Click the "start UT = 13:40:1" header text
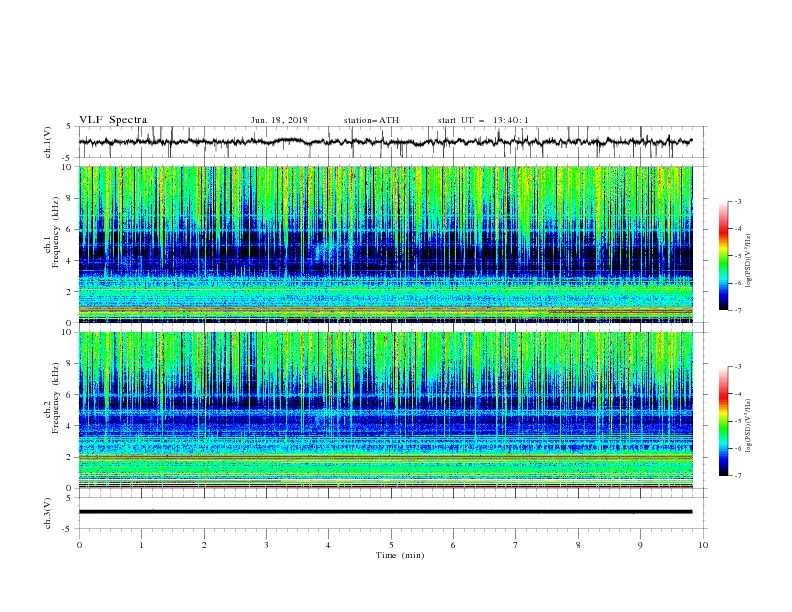792x612 pixels. click(483, 120)
